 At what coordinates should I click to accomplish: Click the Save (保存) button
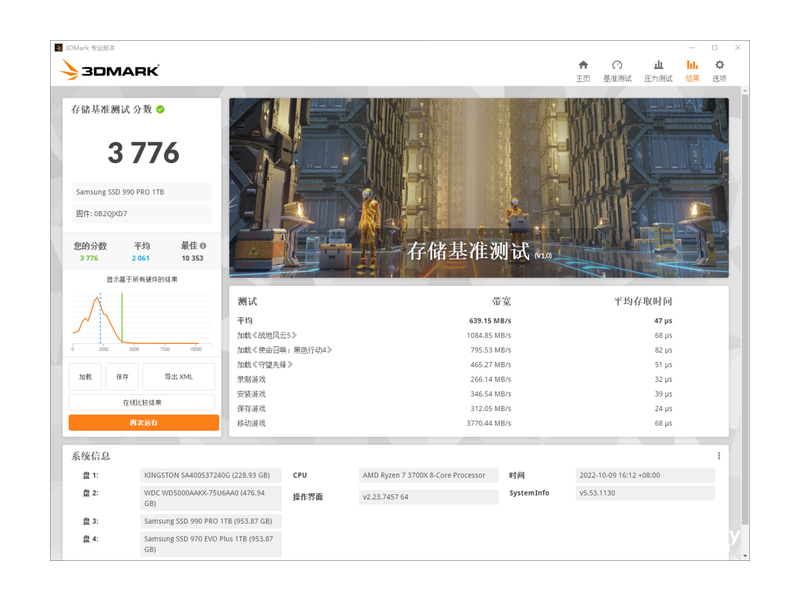click(x=122, y=377)
